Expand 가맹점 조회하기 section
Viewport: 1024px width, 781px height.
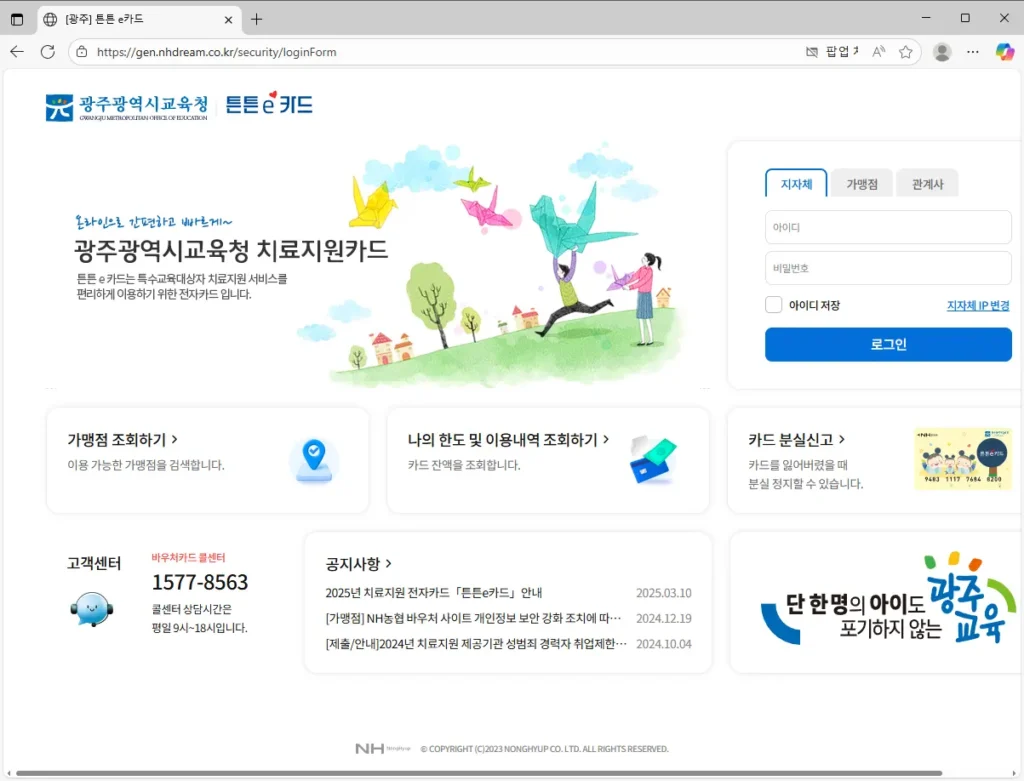pos(123,439)
